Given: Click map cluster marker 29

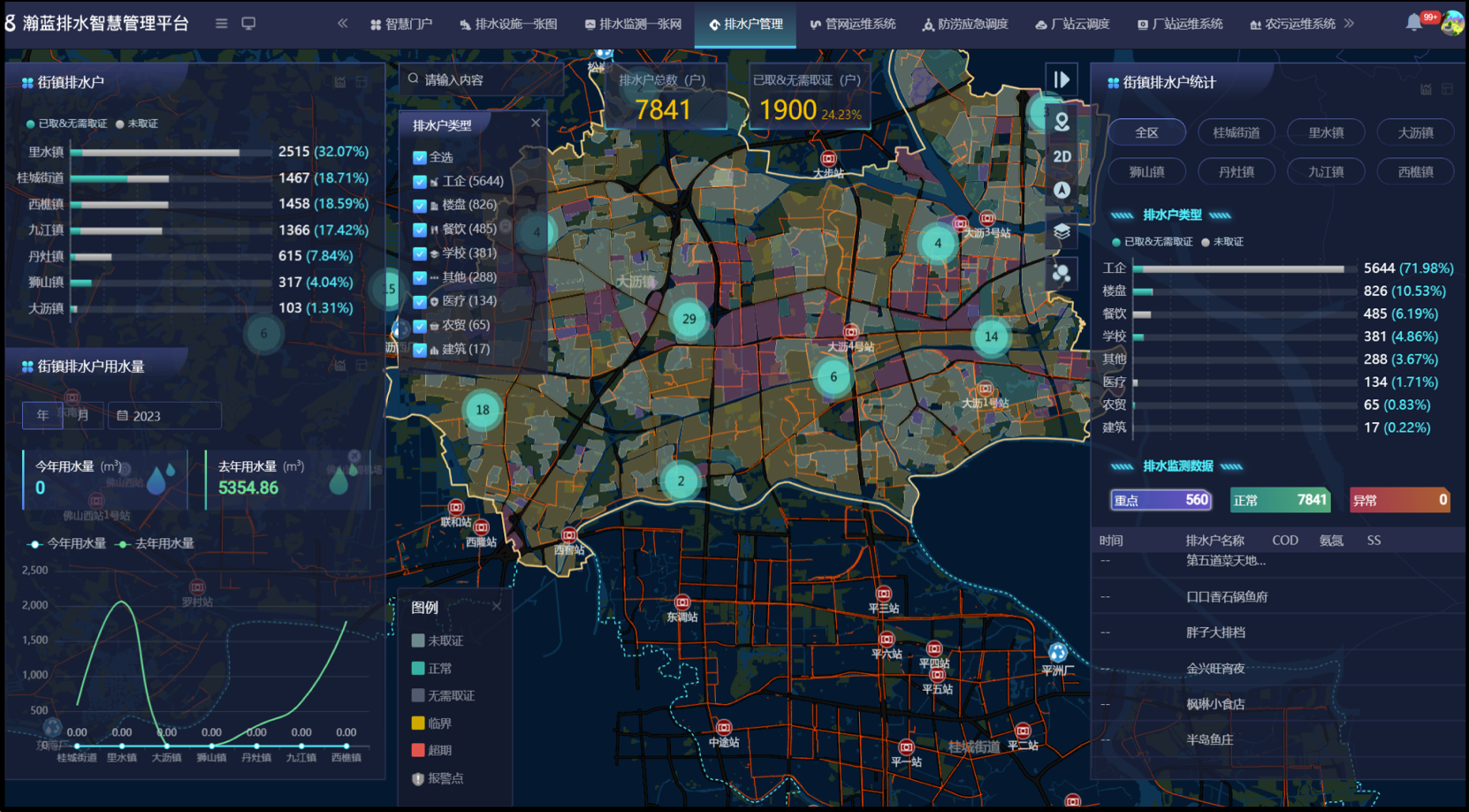Looking at the screenshot, I should (689, 319).
